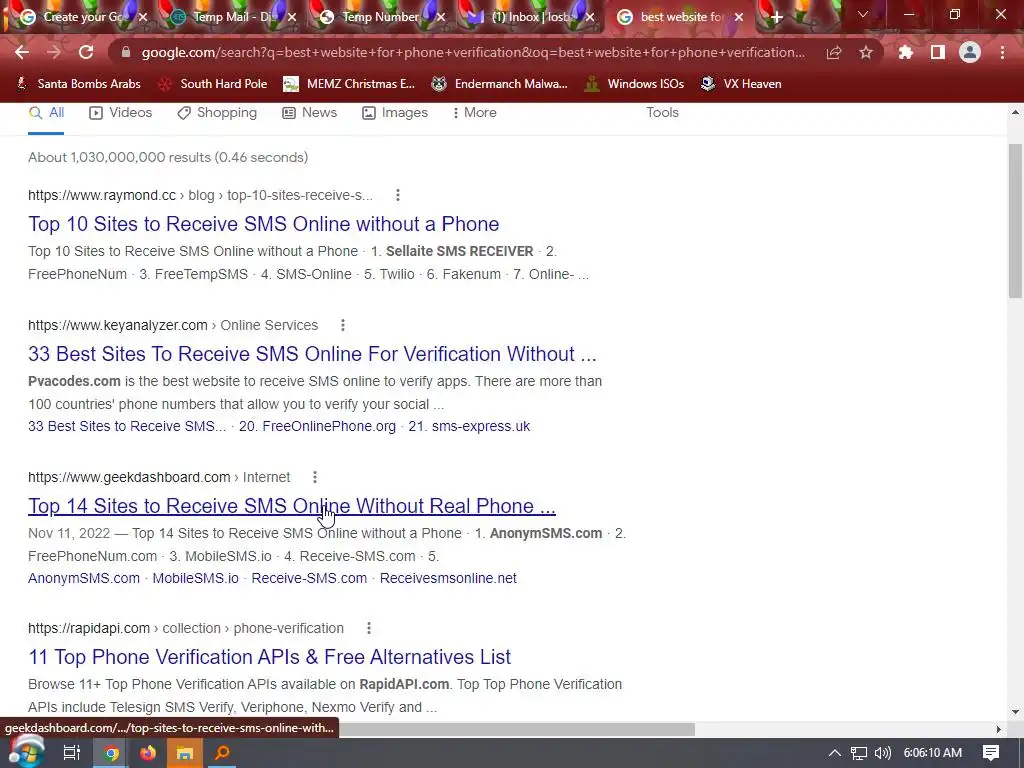Close the 'Temp Number' tab
The height and width of the screenshot is (768, 1024).
click(x=441, y=17)
